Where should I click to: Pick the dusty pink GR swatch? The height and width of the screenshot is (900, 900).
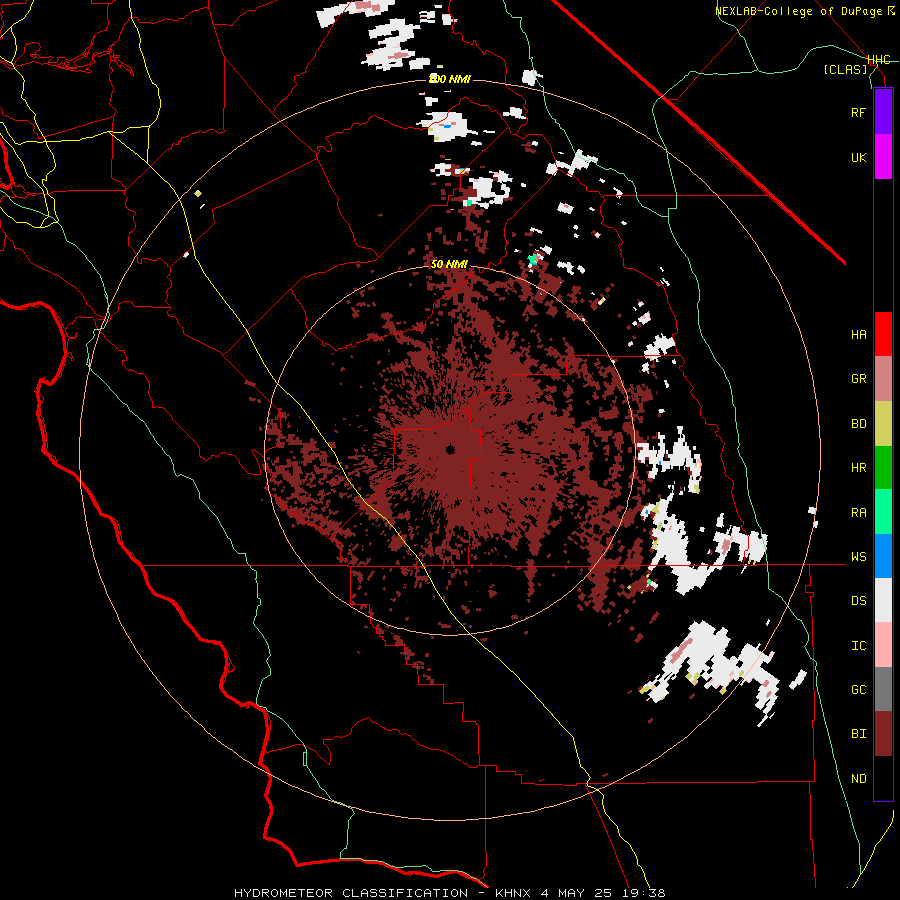(x=883, y=379)
